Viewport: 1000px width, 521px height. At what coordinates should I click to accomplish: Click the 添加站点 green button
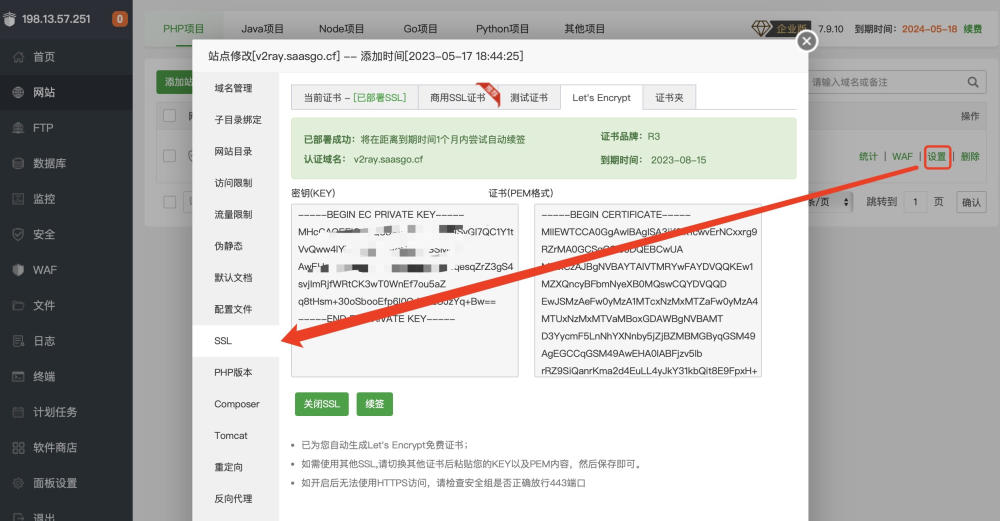[175, 82]
